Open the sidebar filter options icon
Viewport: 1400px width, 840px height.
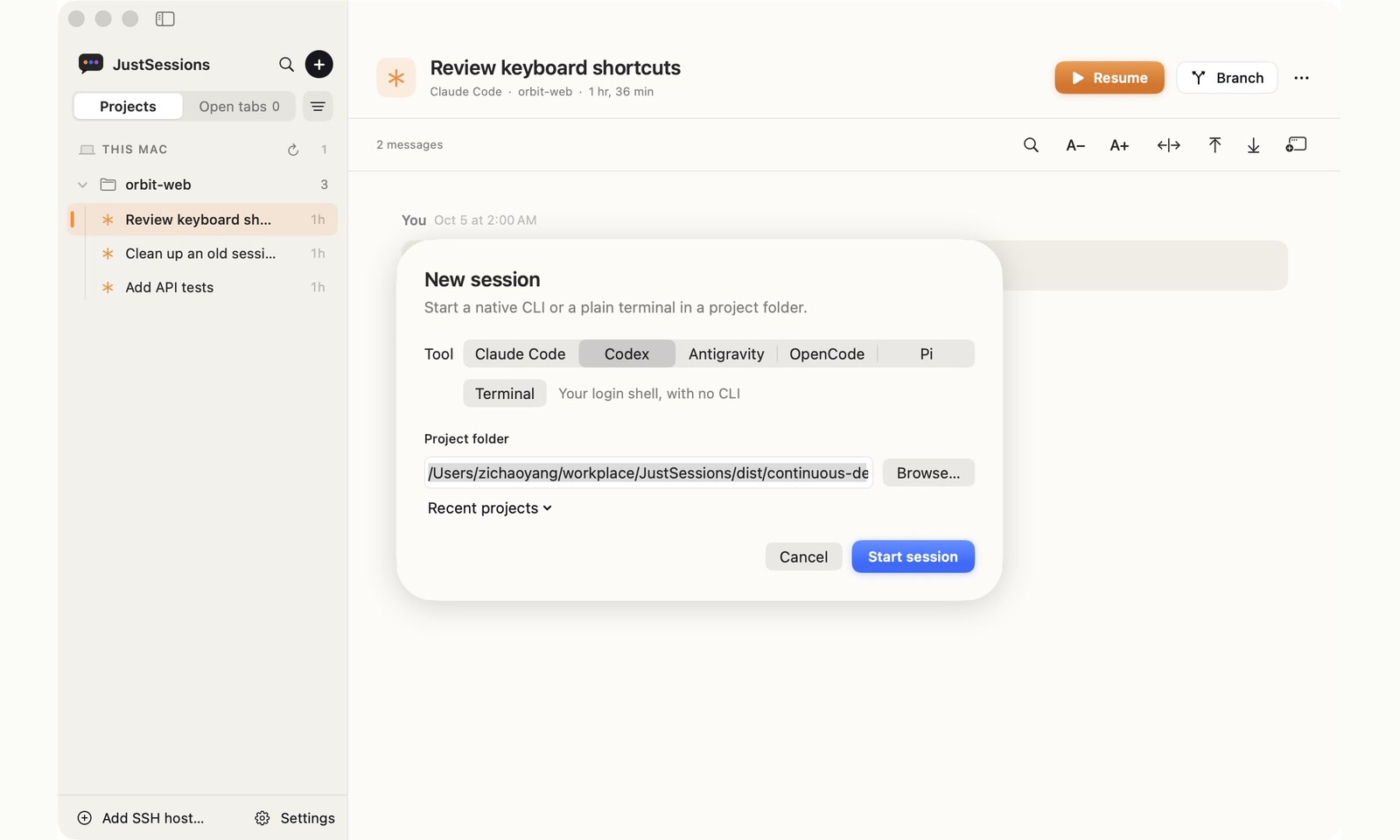318,106
